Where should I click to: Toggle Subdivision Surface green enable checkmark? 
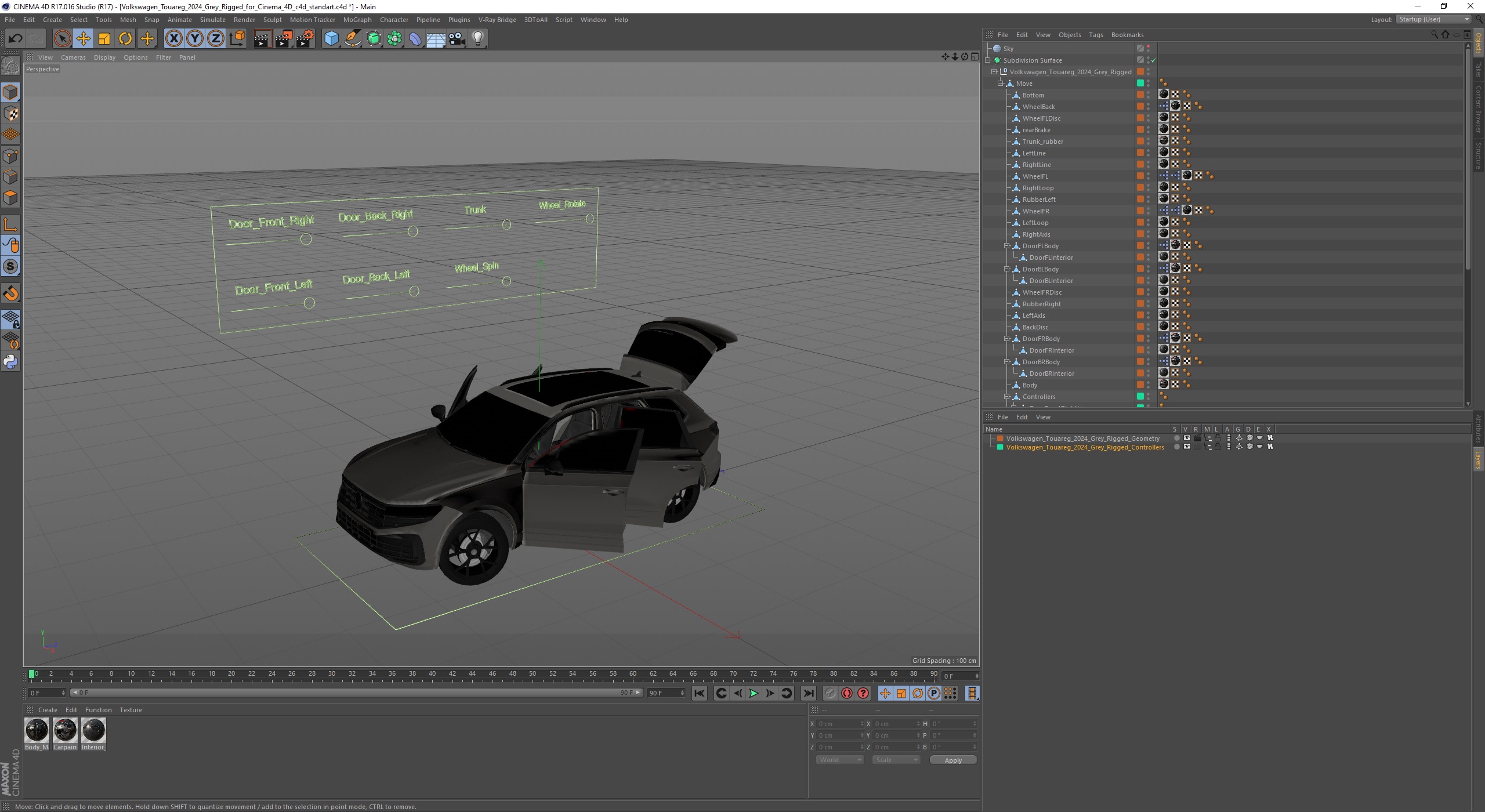[x=1153, y=60]
